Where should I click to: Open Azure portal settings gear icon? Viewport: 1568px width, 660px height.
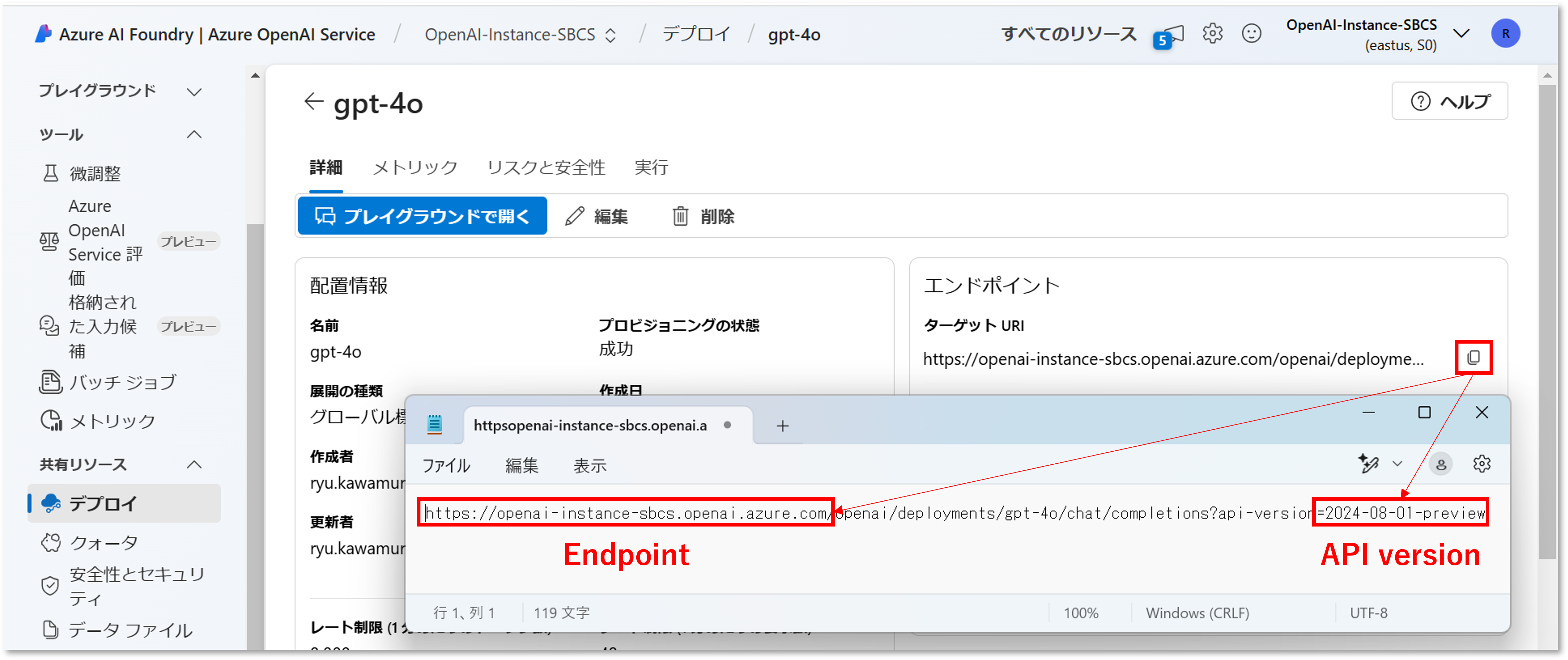click(x=1212, y=34)
